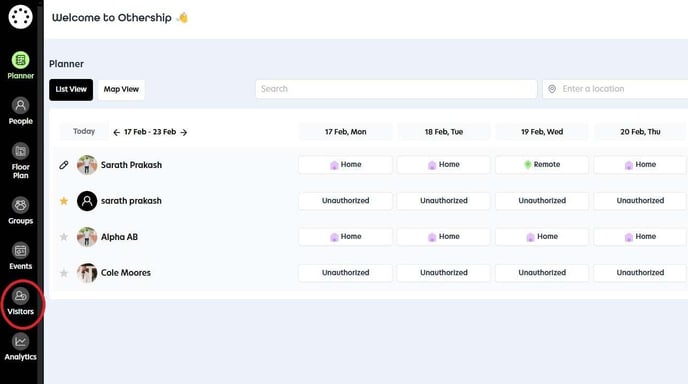Click the Othership logo at top
Image resolution: width=688 pixels, height=384 pixels.
point(20,17)
